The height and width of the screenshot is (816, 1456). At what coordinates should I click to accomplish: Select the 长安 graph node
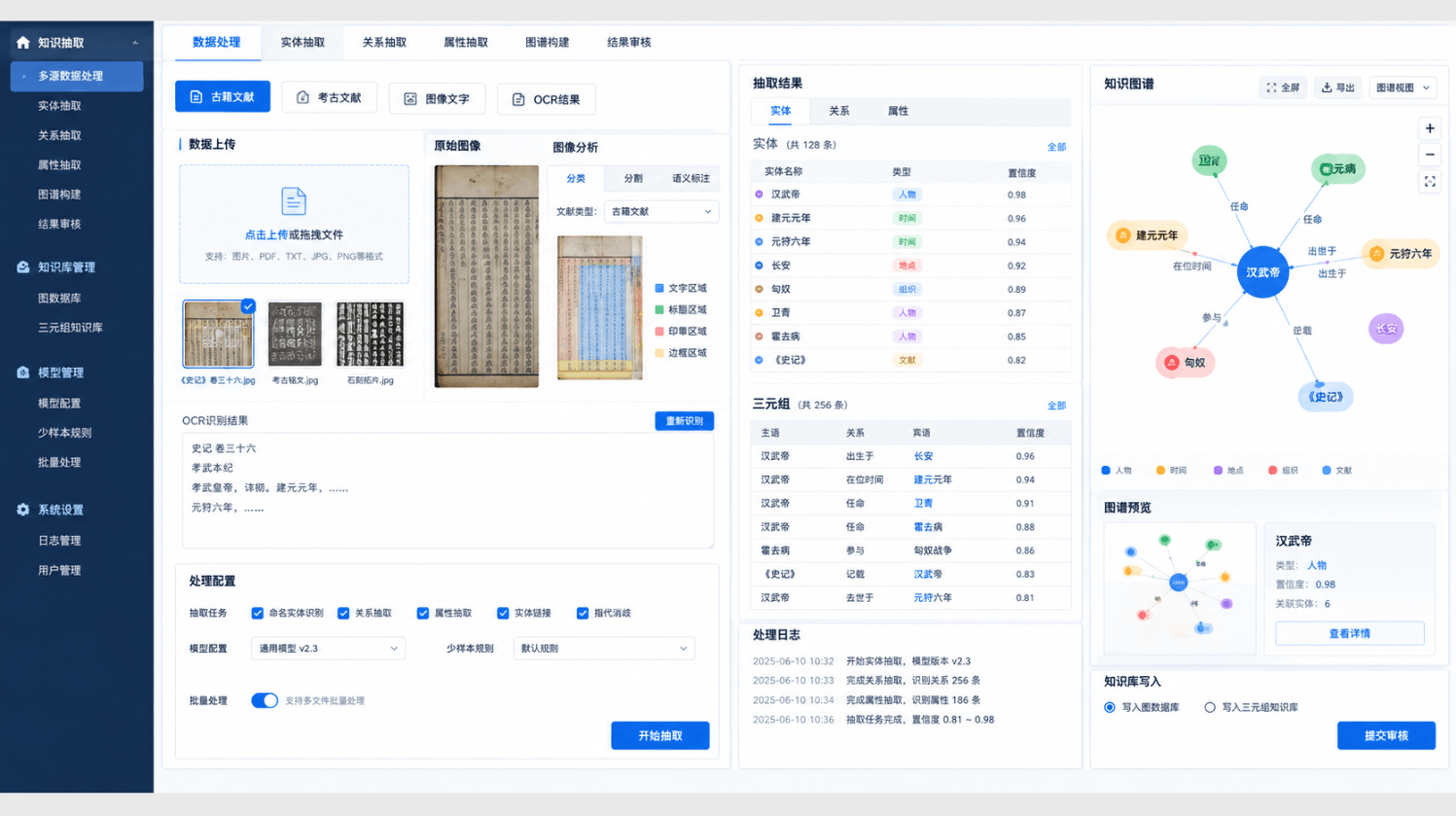point(1386,329)
